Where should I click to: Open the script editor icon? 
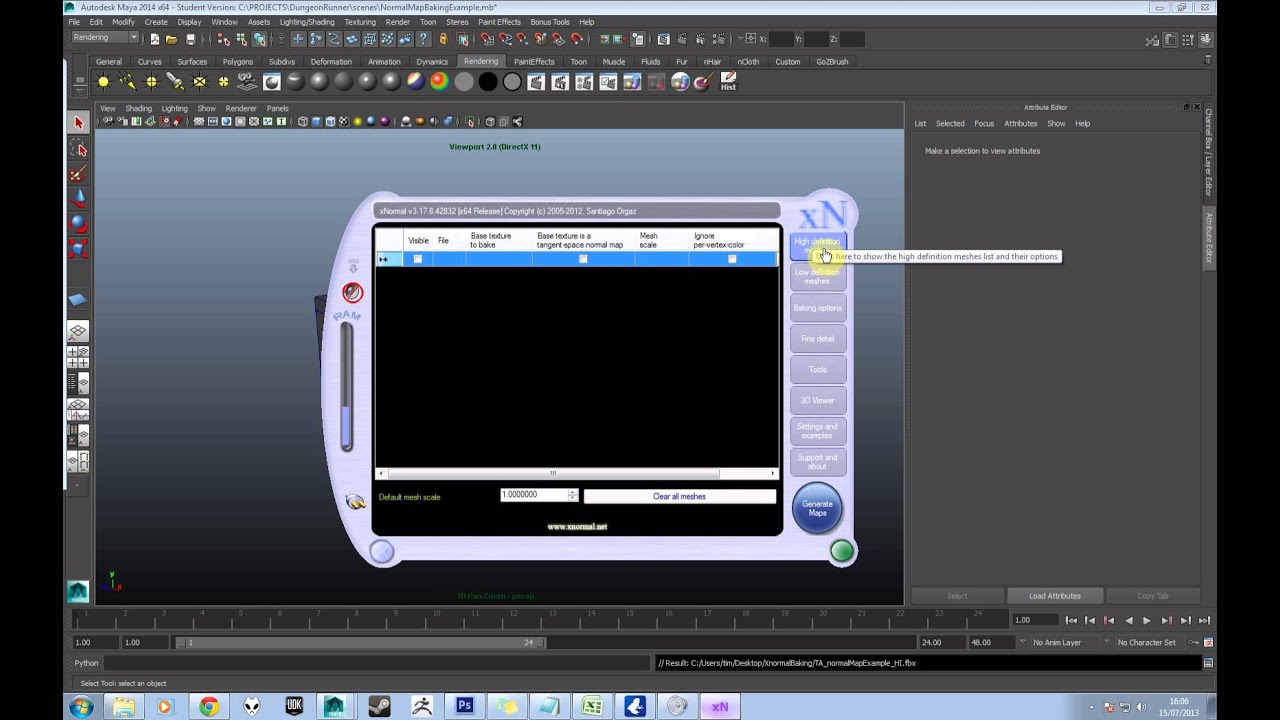1208,663
